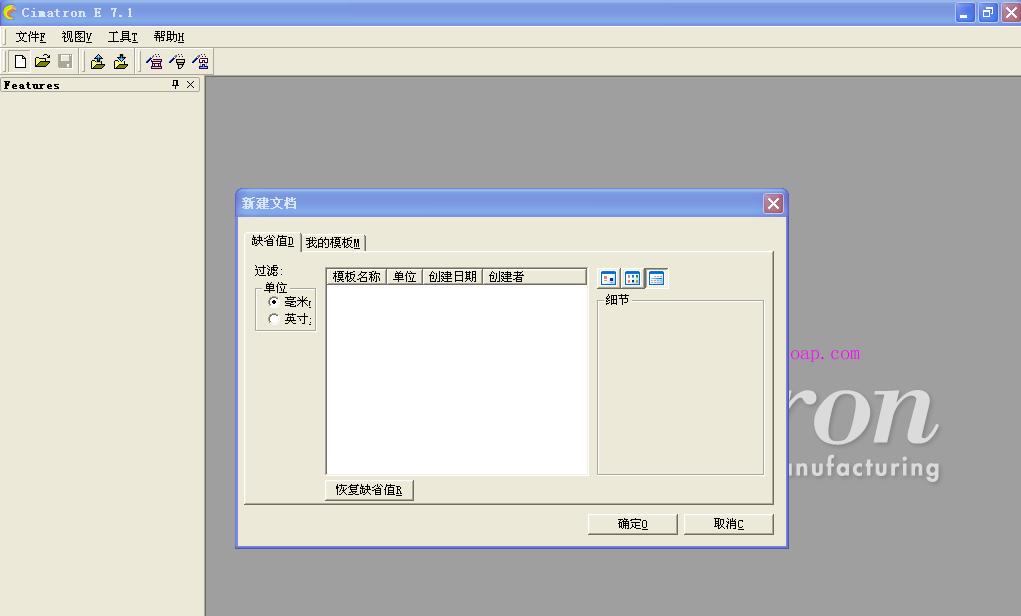Select the 英寸 (inch) unit radio button
1021x616 pixels.
273,318
